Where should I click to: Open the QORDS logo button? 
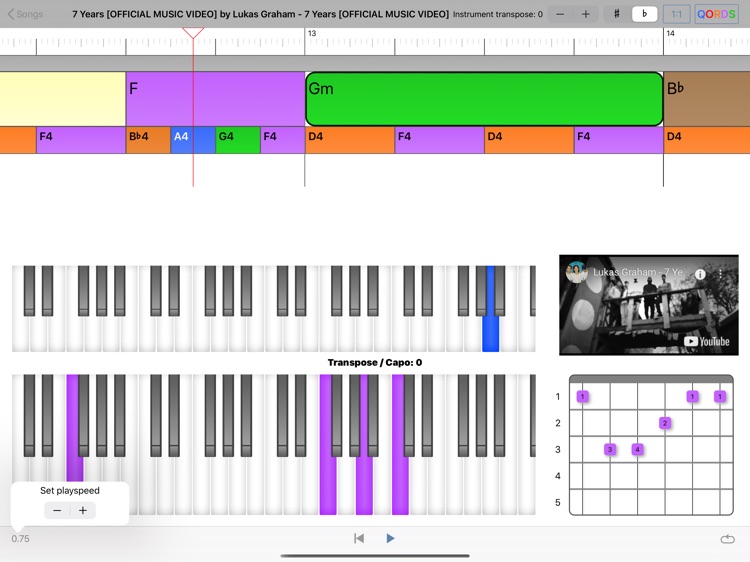click(x=716, y=14)
